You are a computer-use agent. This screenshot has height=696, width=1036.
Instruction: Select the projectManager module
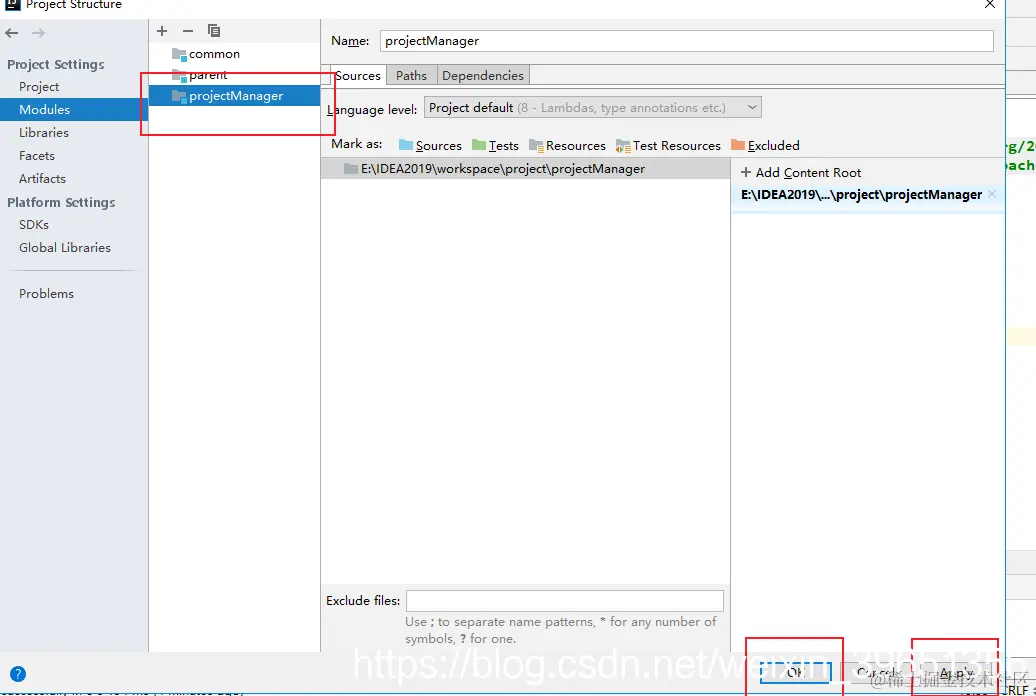tap(234, 96)
